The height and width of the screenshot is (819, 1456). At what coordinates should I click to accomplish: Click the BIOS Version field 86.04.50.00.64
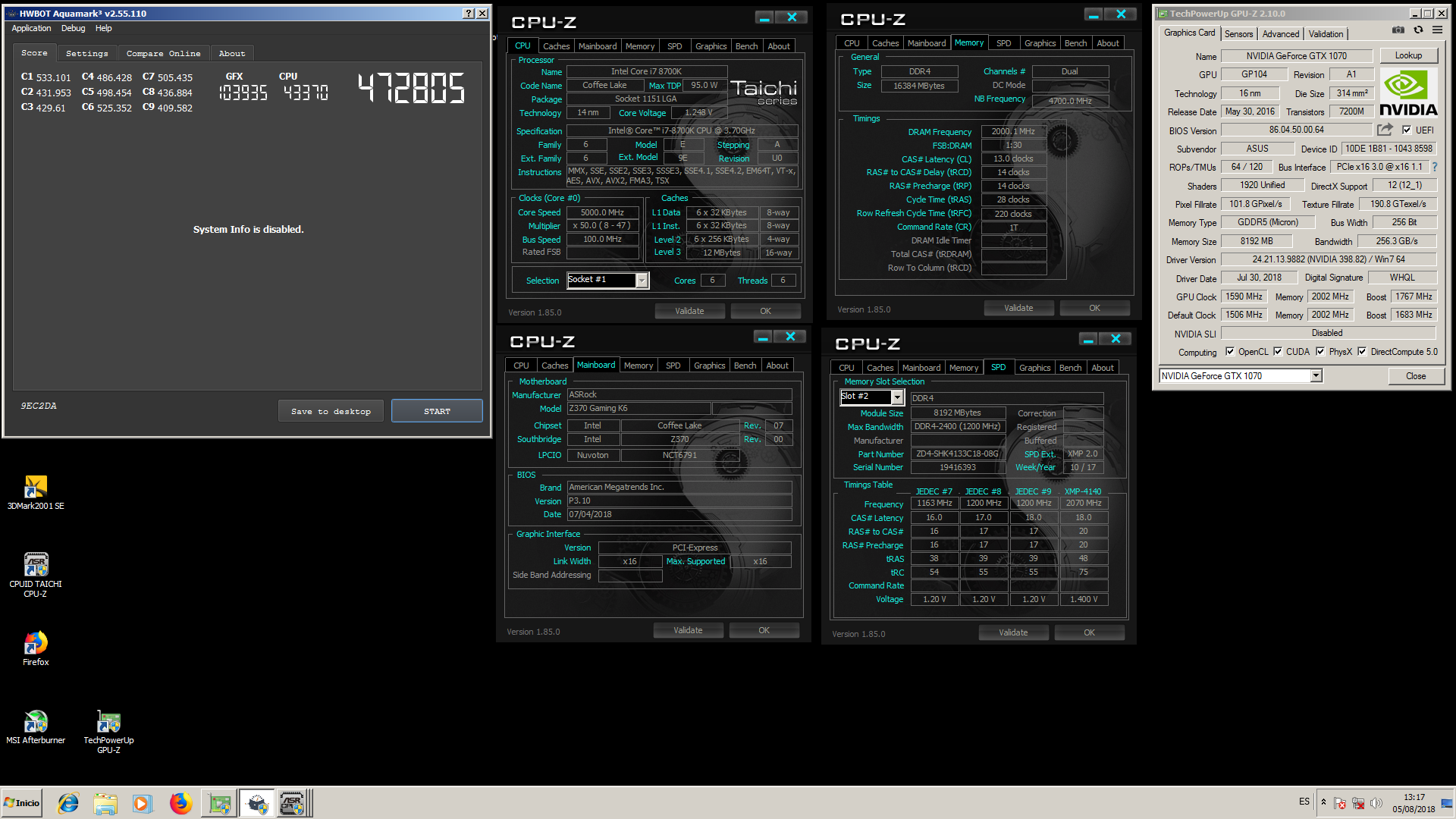pyautogui.click(x=1296, y=130)
